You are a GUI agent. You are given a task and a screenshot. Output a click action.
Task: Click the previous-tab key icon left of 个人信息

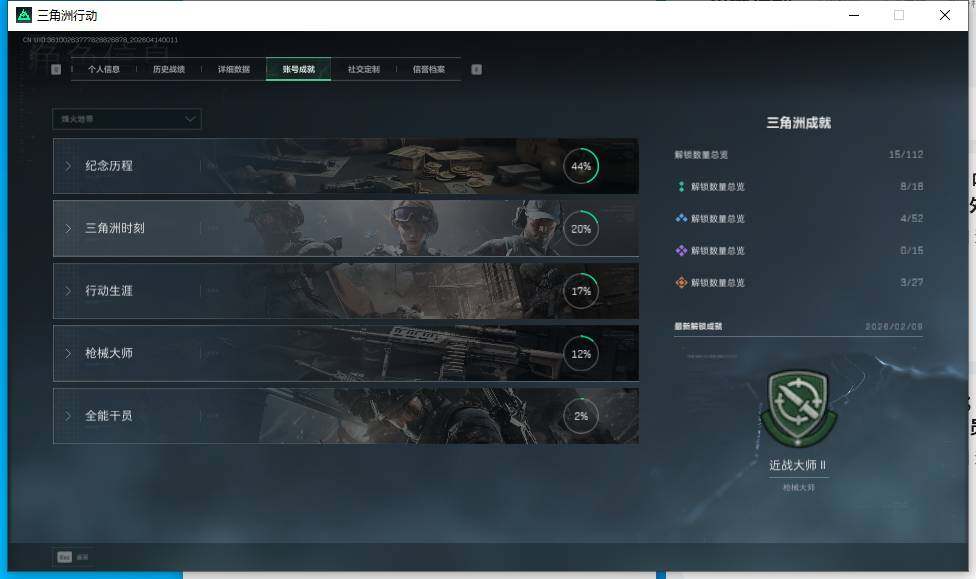tap(56, 69)
